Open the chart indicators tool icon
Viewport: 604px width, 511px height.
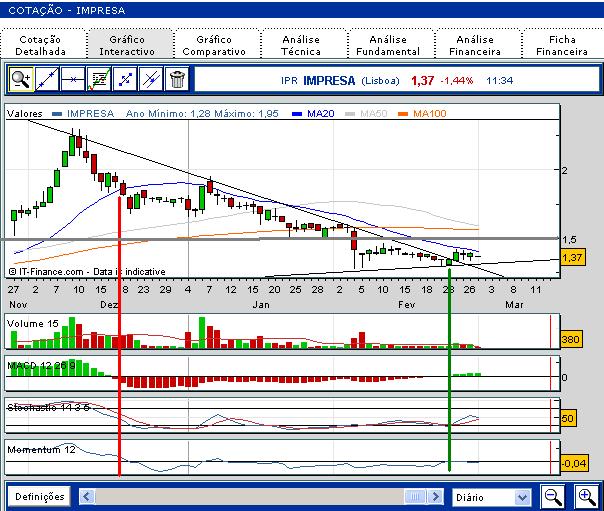click(x=99, y=79)
